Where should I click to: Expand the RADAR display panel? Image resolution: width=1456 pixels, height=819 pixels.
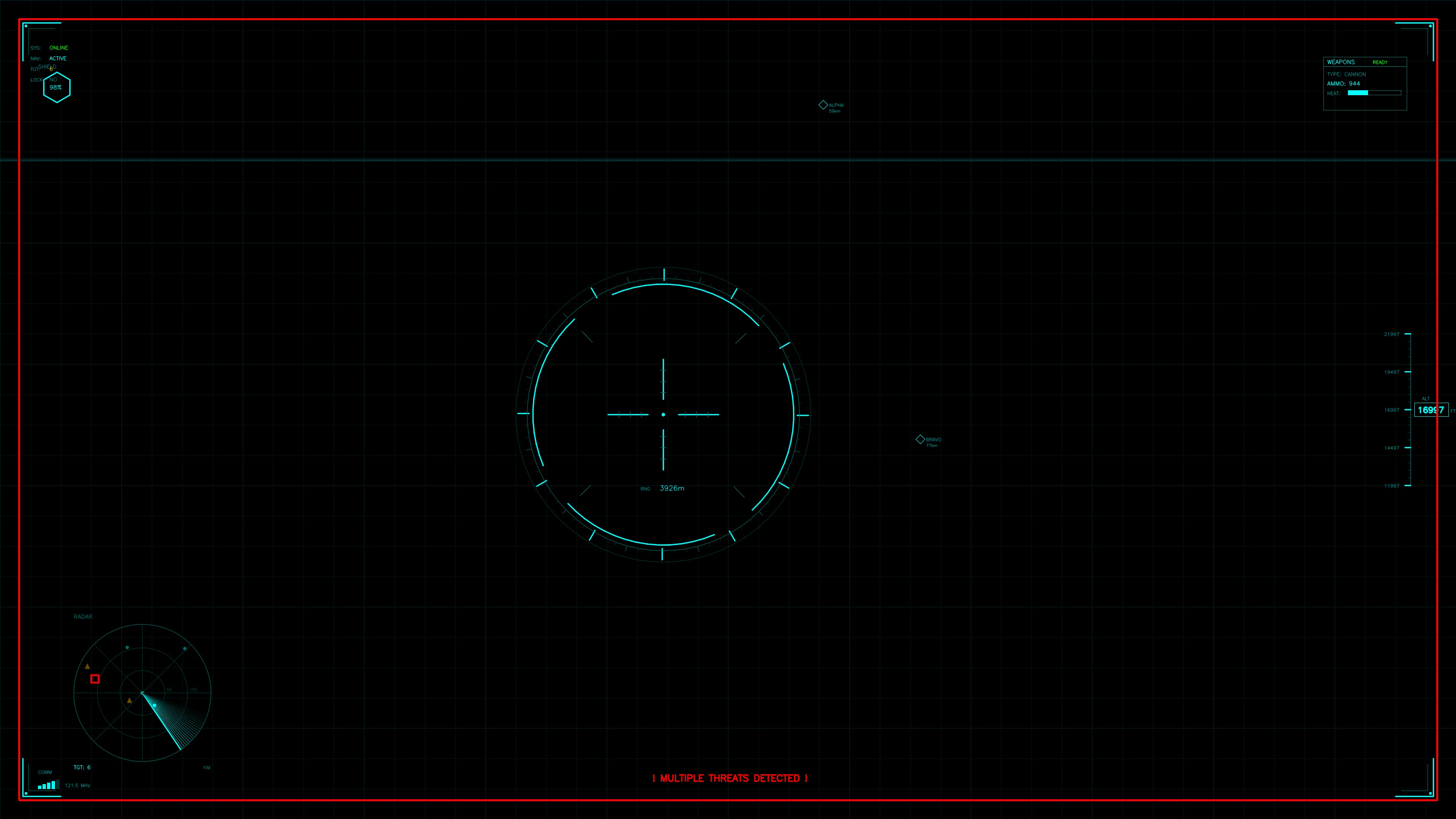tap(83, 617)
